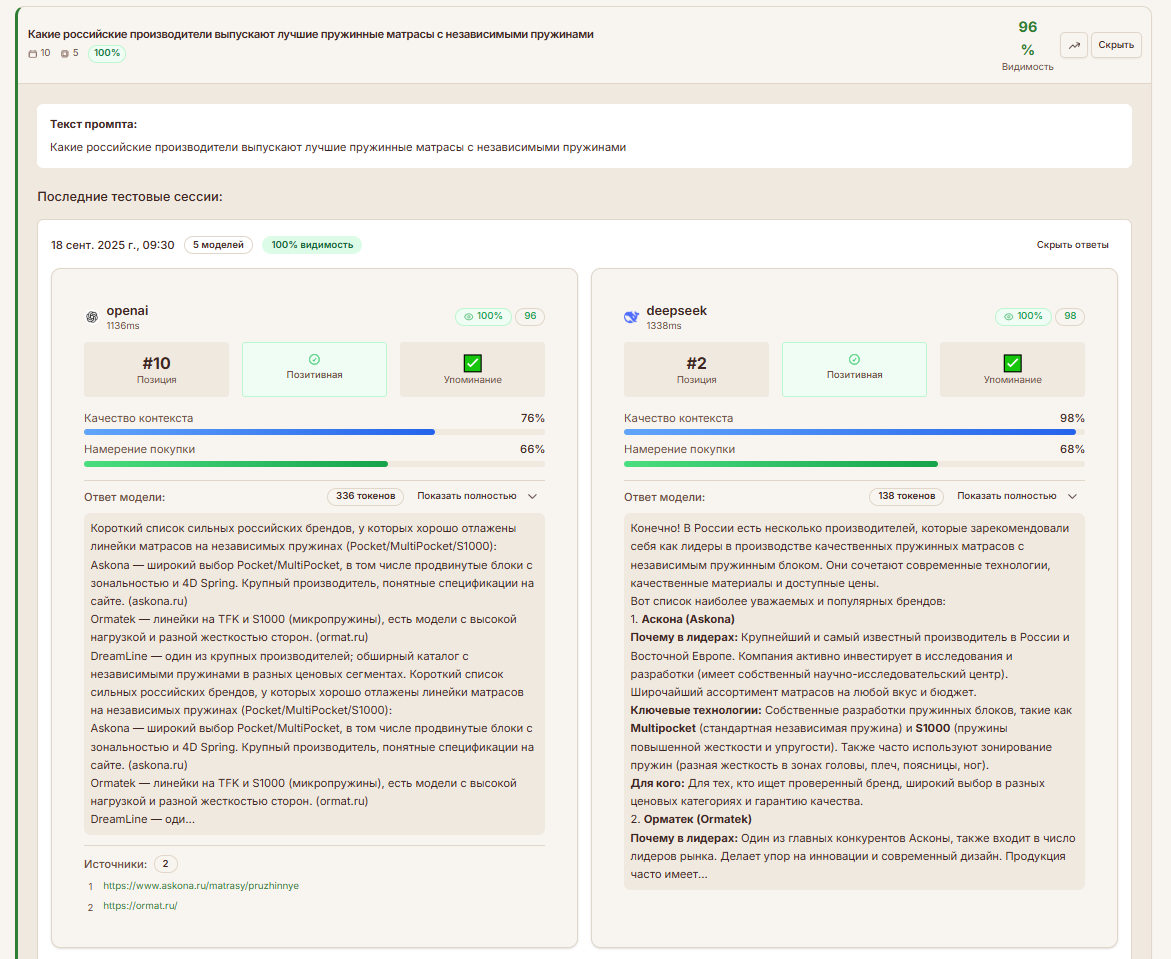Click the "100% видимость" session badge

tap(312, 245)
